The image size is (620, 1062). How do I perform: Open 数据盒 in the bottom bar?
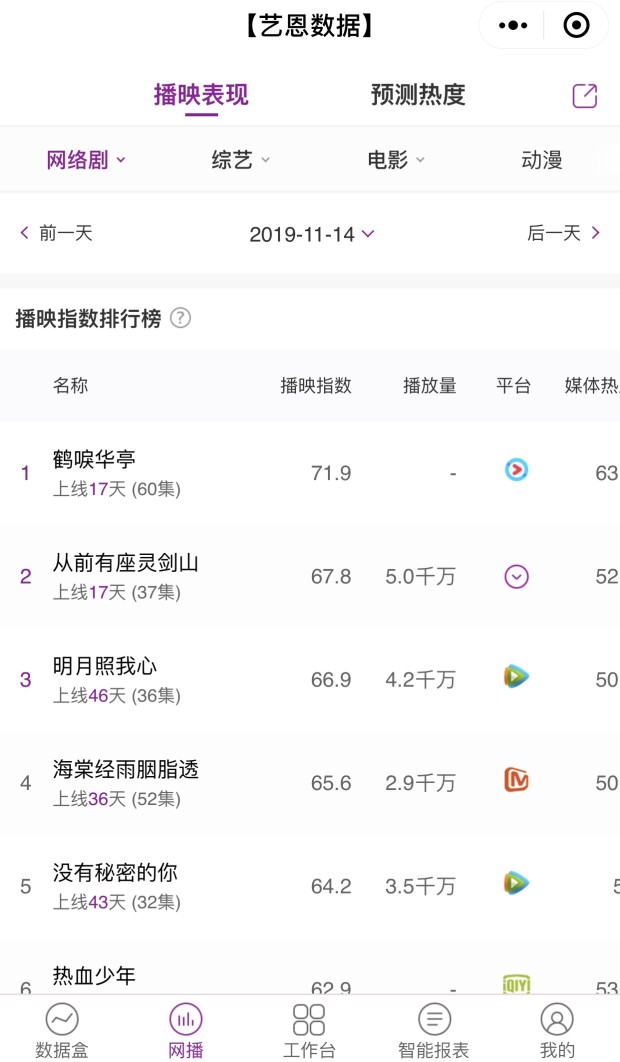coord(62,1030)
